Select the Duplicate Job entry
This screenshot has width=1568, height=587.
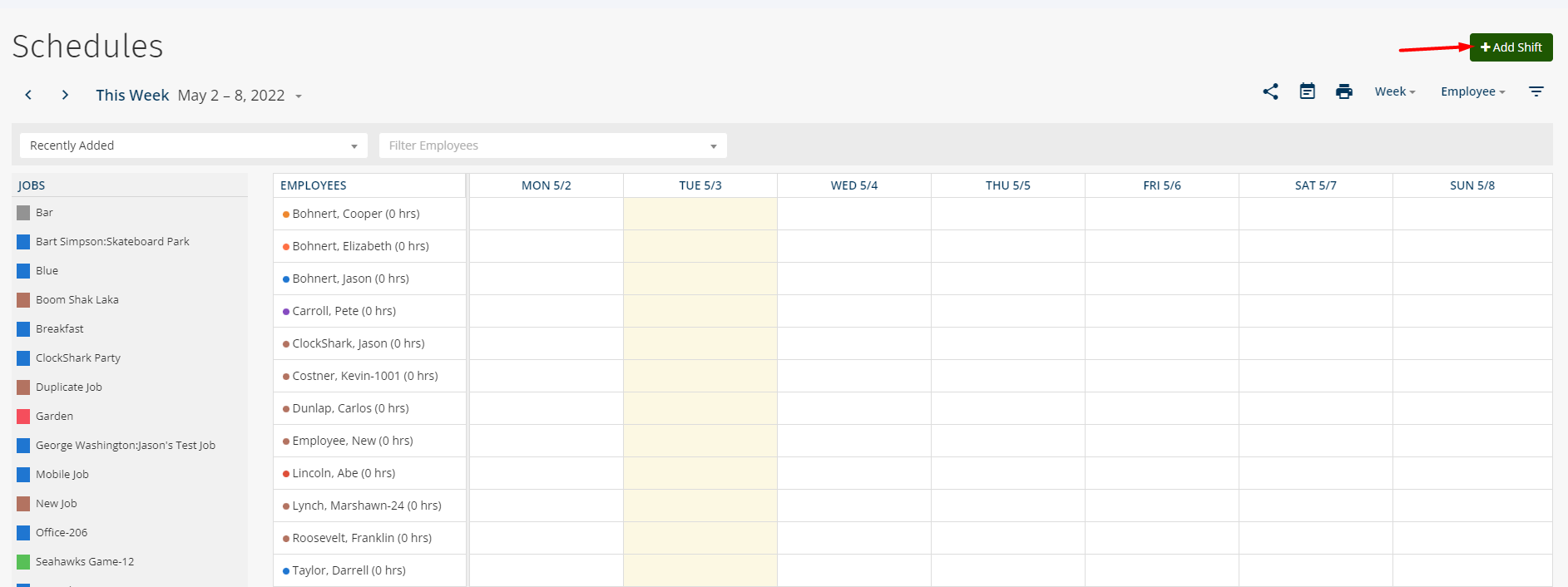coord(69,387)
